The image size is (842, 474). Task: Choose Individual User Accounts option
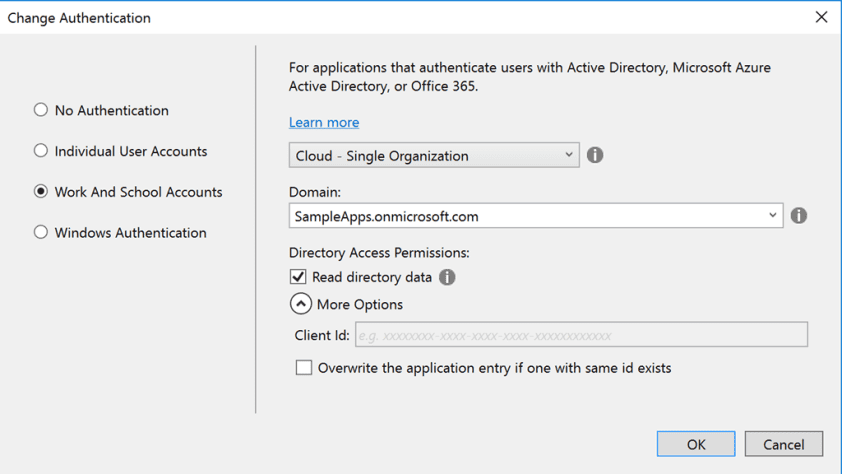click(41, 151)
